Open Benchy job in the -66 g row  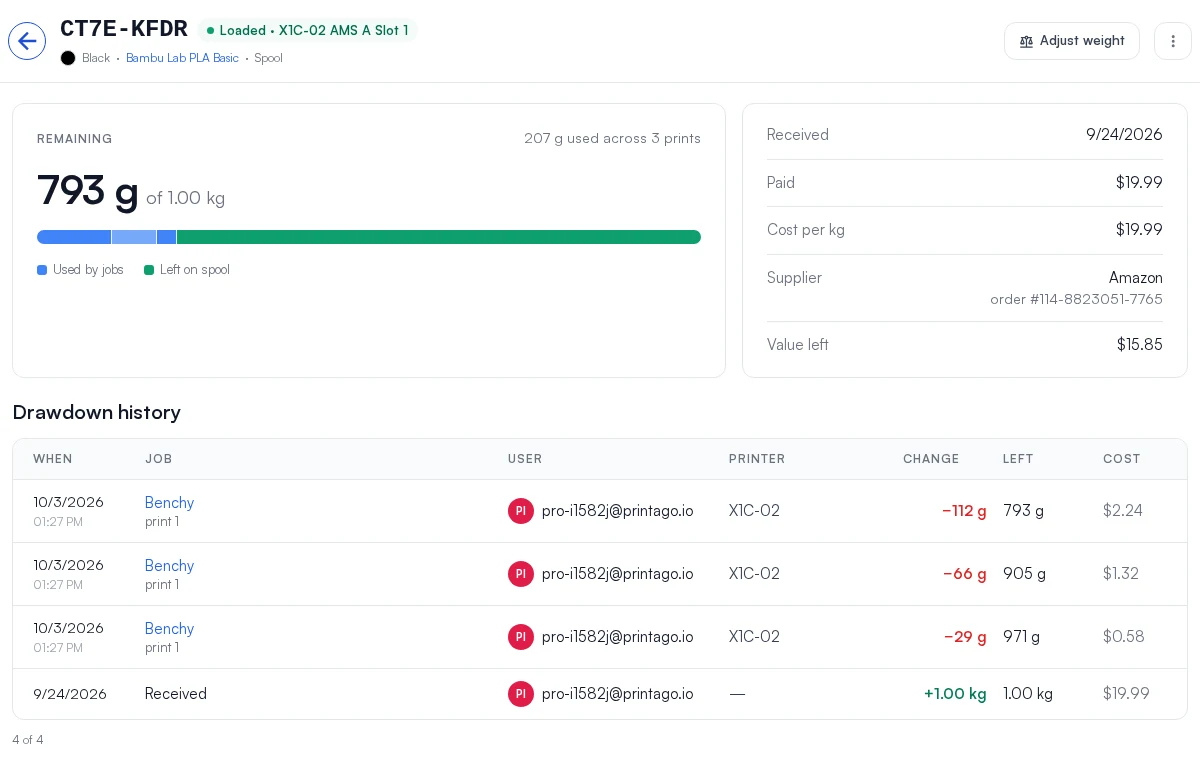(x=169, y=565)
